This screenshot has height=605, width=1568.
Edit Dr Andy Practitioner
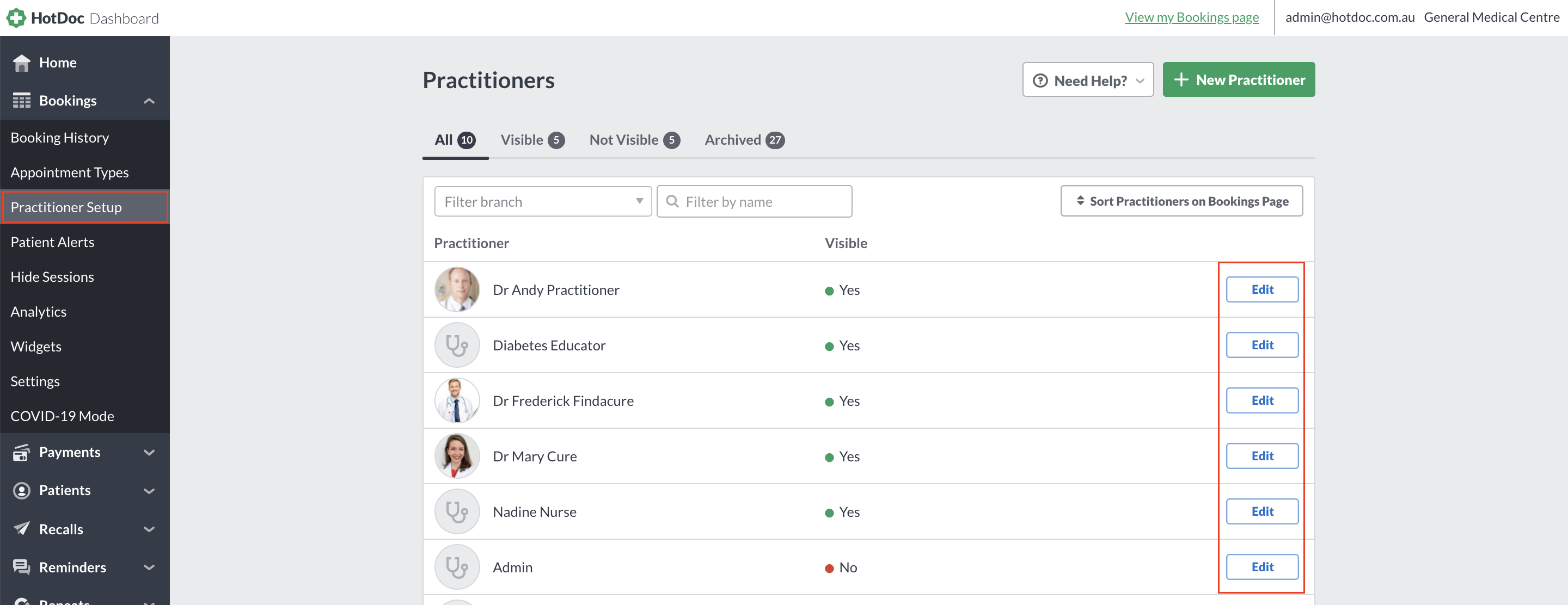pos(1262,289)
